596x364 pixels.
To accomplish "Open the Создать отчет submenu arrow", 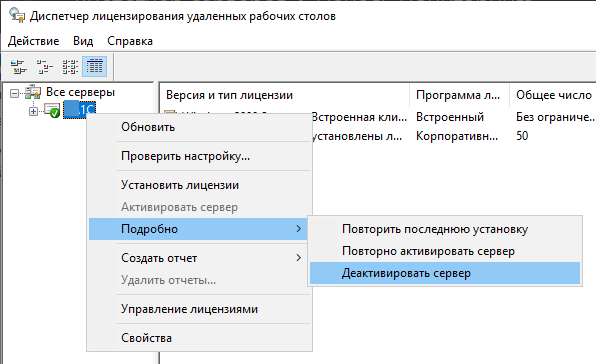I will [x=298, y=258].
